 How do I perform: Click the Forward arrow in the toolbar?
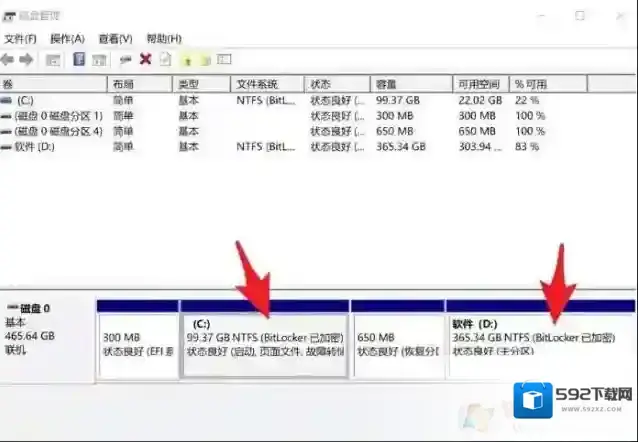[27, 60]
